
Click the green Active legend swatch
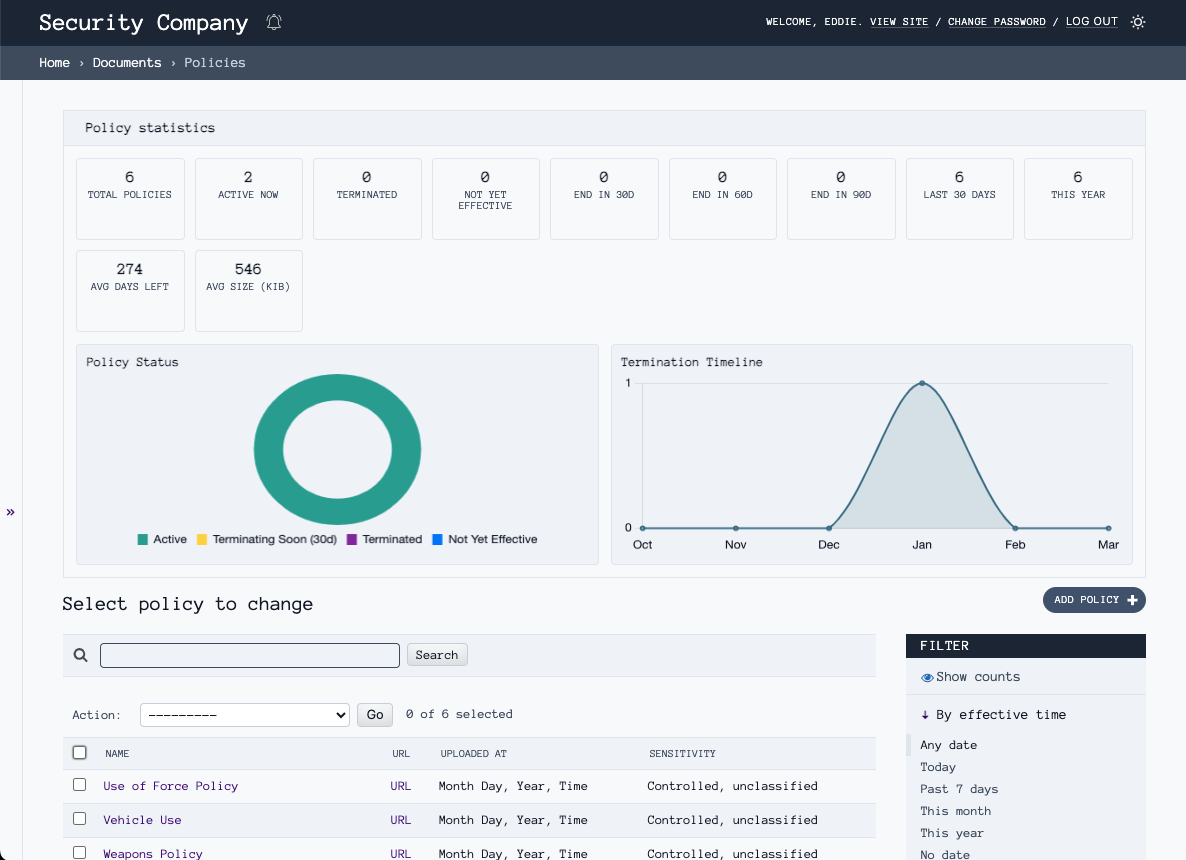(x=143, y=540)
